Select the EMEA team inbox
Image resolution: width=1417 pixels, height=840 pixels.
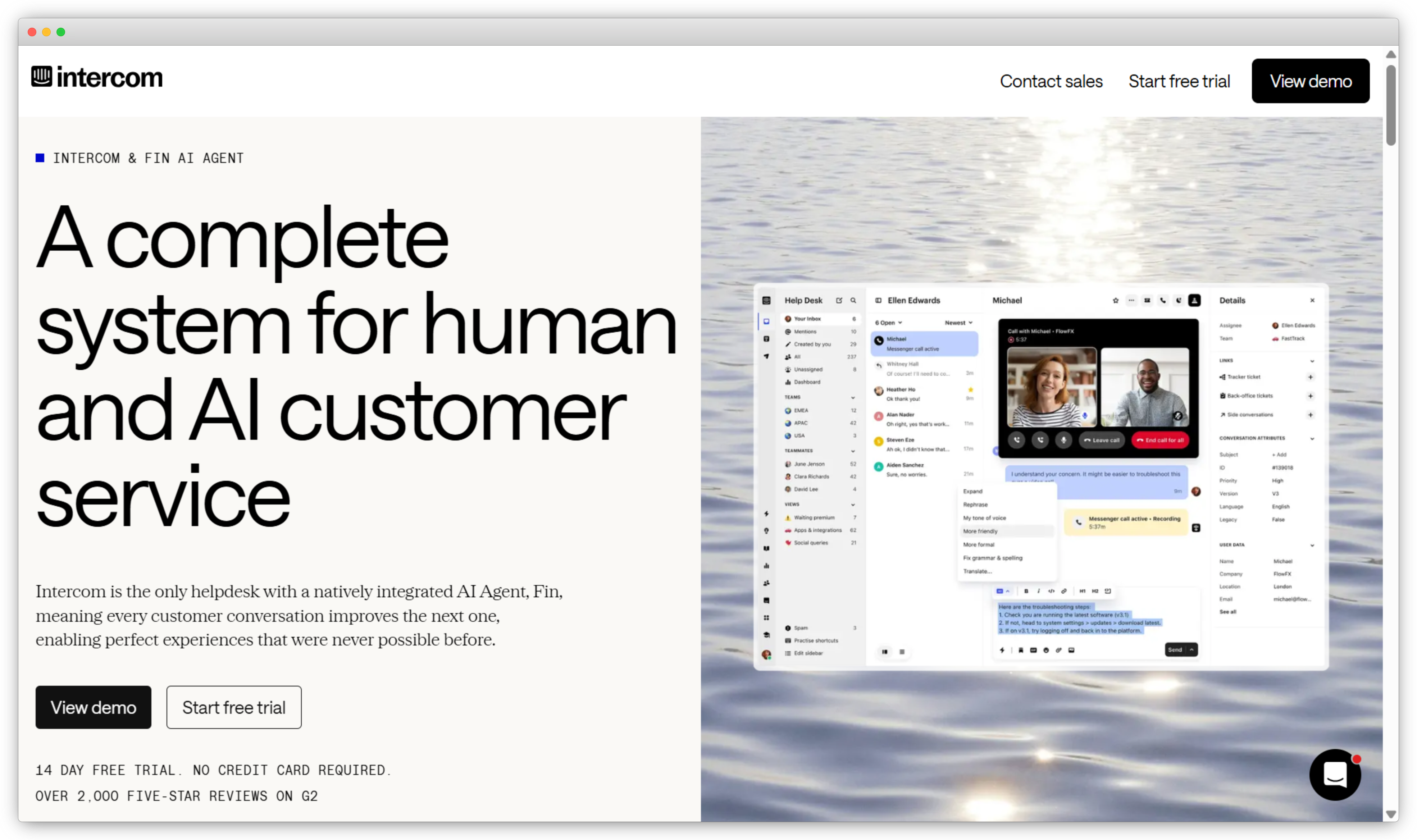click(x=820, y=410)
